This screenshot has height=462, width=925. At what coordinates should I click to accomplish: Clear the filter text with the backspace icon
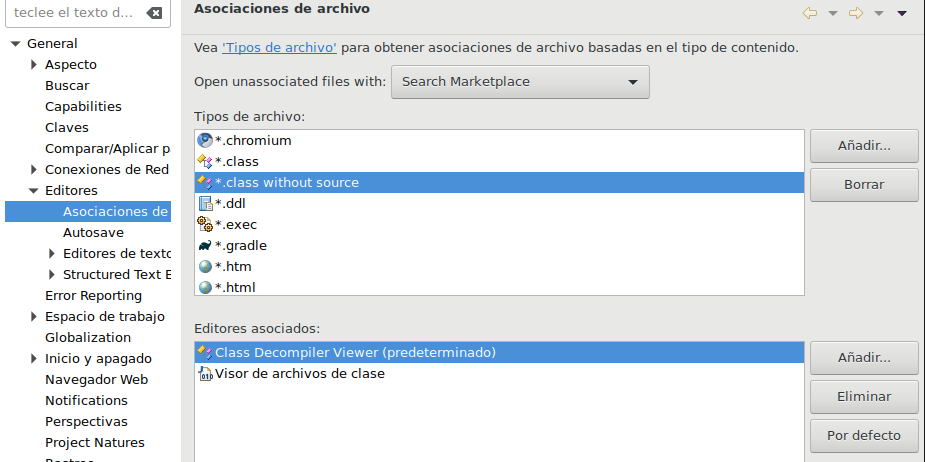(x=154, y=12)
